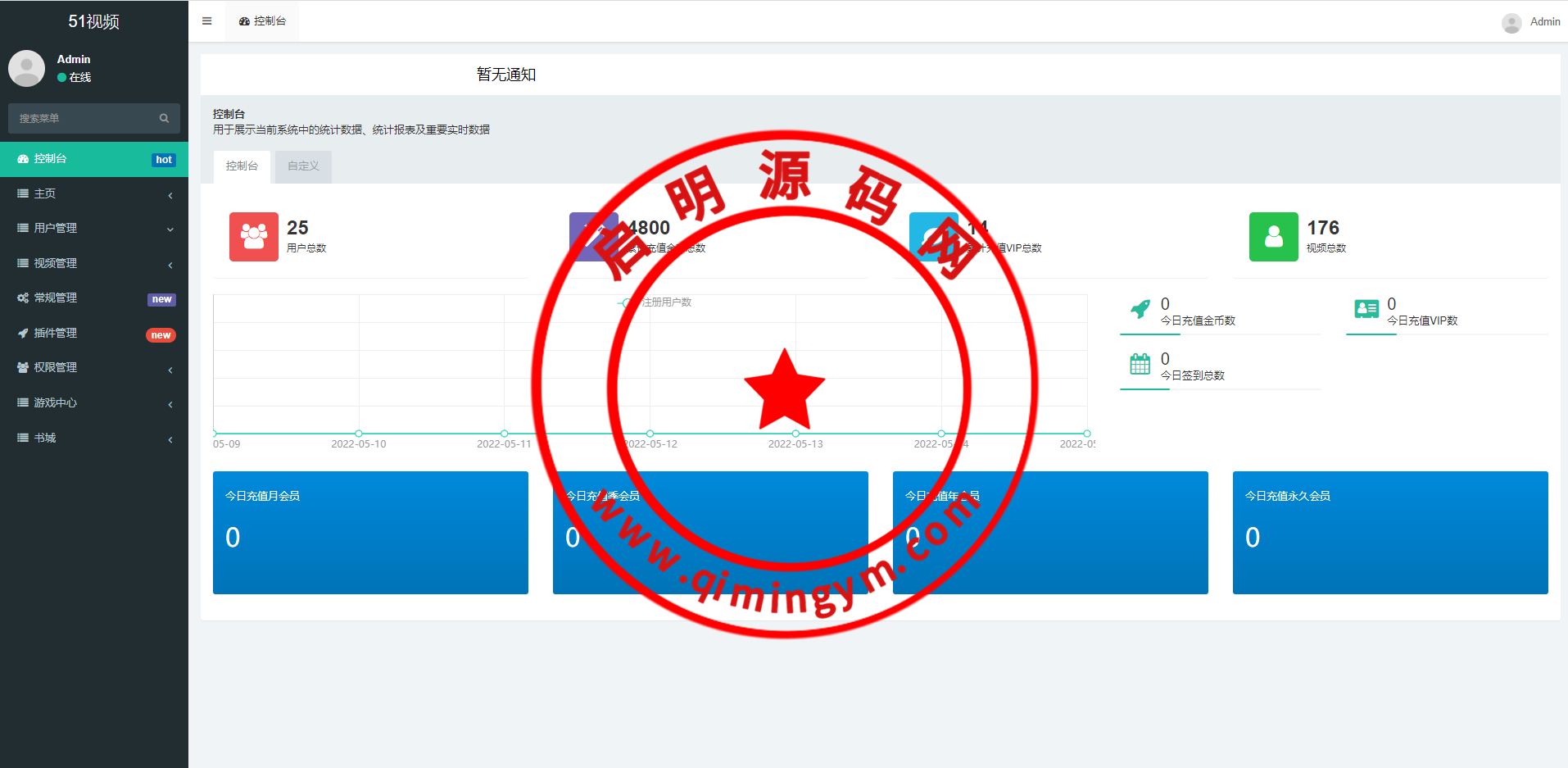Toggle sidebar with the hamburger menu icon
This screenshot has width=1568, height=768.
(206, 21)
